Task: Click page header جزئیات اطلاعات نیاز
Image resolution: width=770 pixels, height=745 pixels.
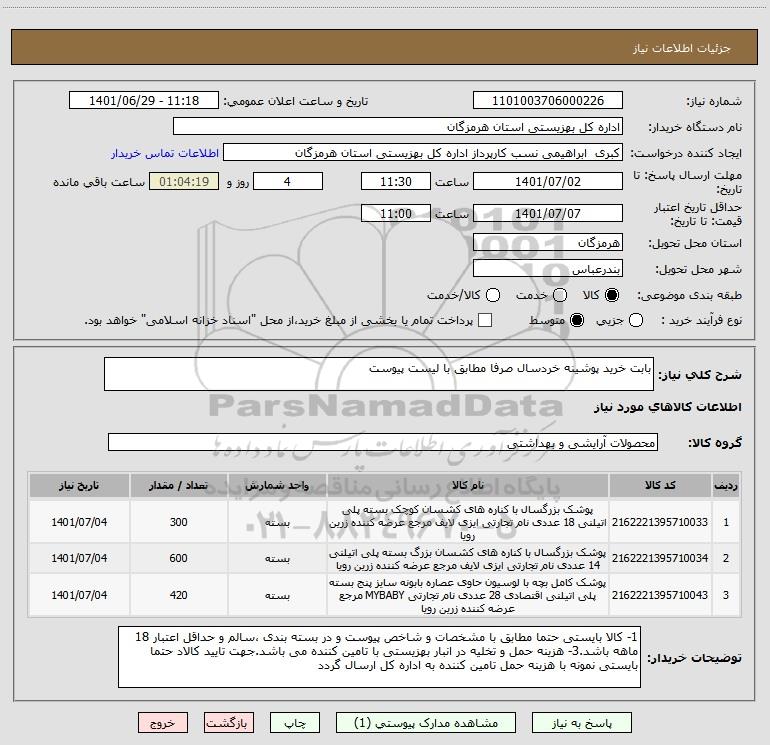Action: pos(681,48)
